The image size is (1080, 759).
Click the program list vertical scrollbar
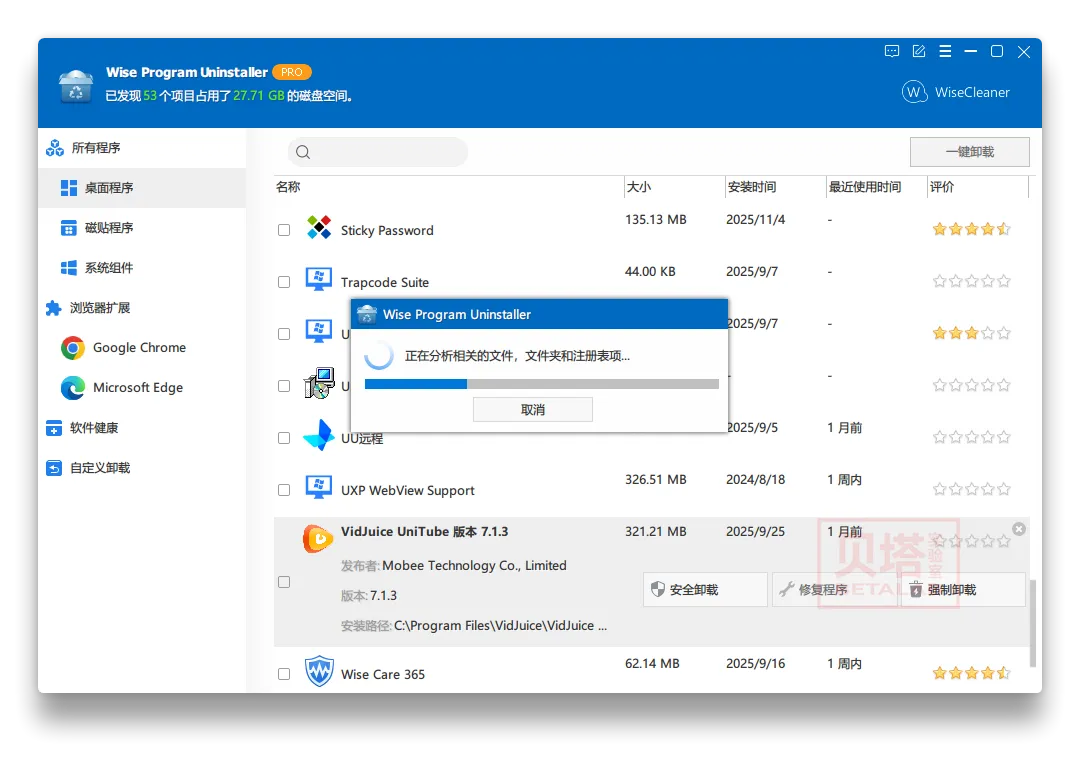click(x=1032, y=623)
